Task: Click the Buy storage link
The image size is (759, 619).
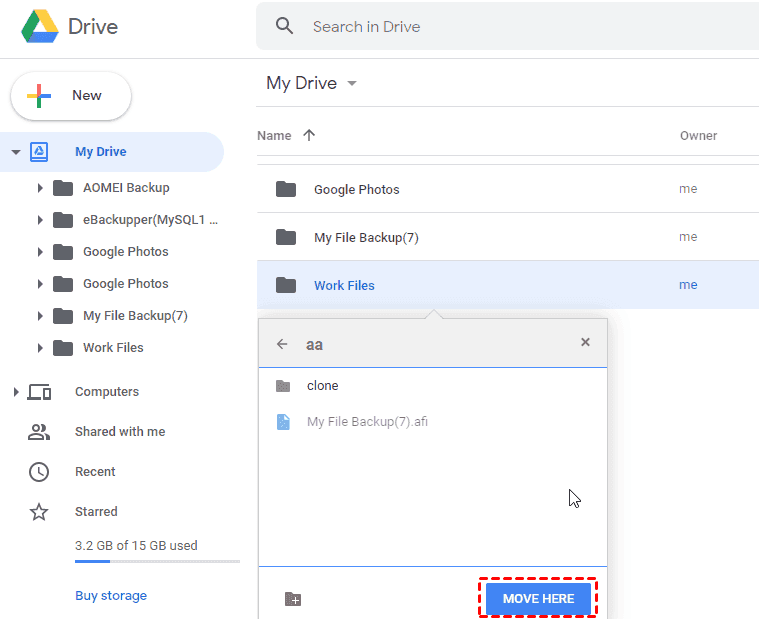Action: (x=111, y=596)
